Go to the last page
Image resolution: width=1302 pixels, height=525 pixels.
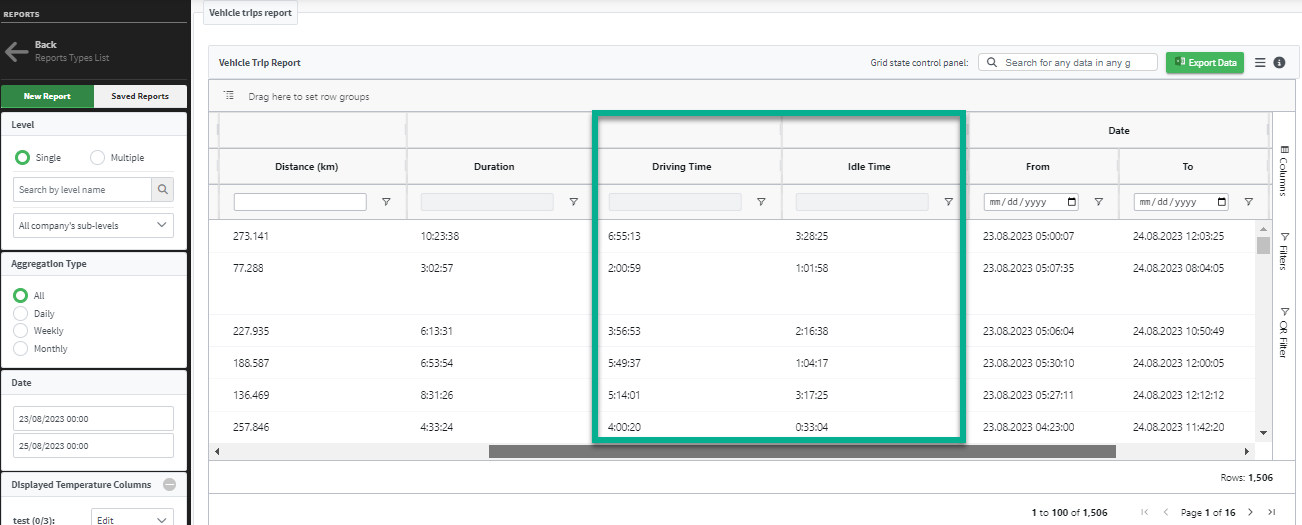[x=1271, y=512]
